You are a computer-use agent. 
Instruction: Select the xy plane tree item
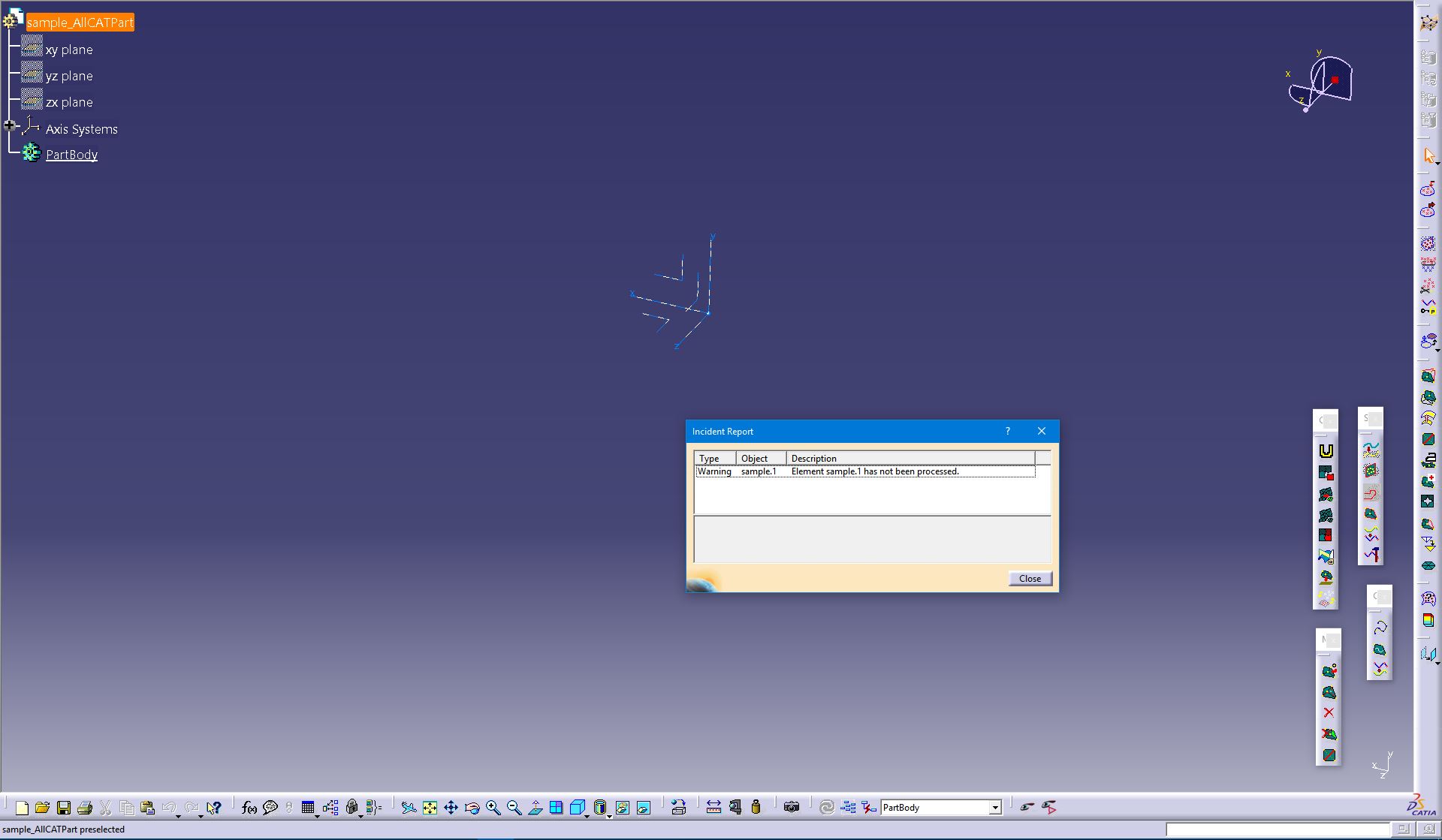[69, 50]
